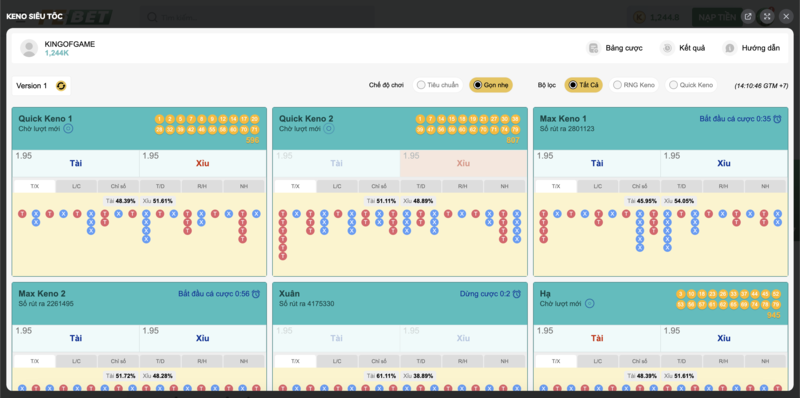Image resolution: width=800 pixels, height=398 pixels.
Task: Open T/D tab in Xuân card
Action: tap(421, 362)
